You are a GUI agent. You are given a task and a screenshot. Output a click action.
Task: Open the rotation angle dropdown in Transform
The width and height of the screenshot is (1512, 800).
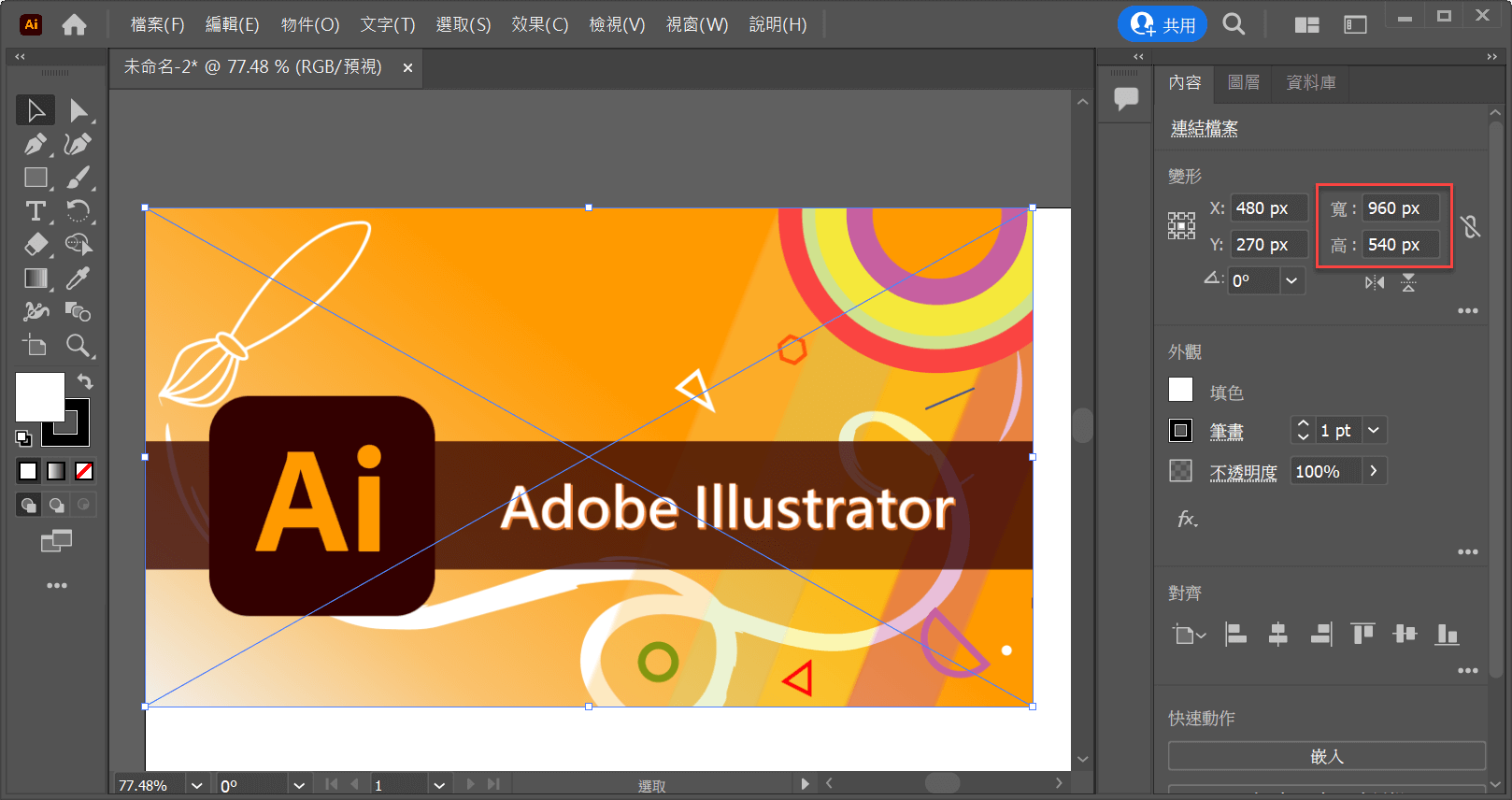pos(1291,280)
